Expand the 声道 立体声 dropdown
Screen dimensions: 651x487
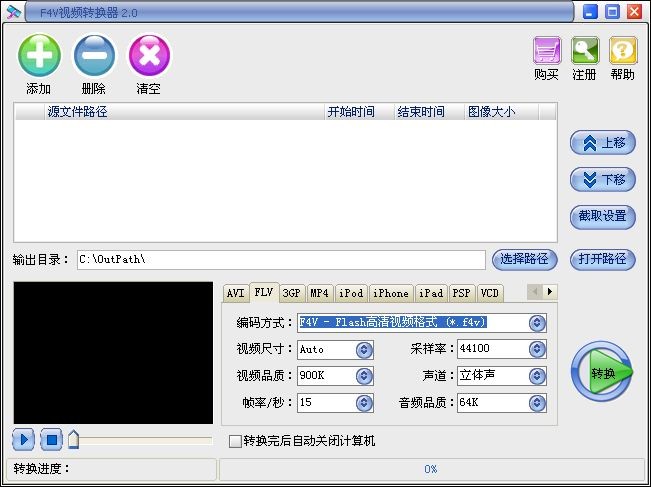coord(537,376)
